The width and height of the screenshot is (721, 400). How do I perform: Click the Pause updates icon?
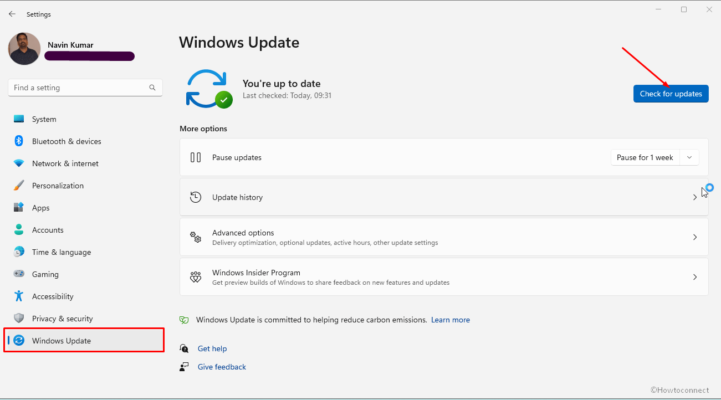click(195, 157)
